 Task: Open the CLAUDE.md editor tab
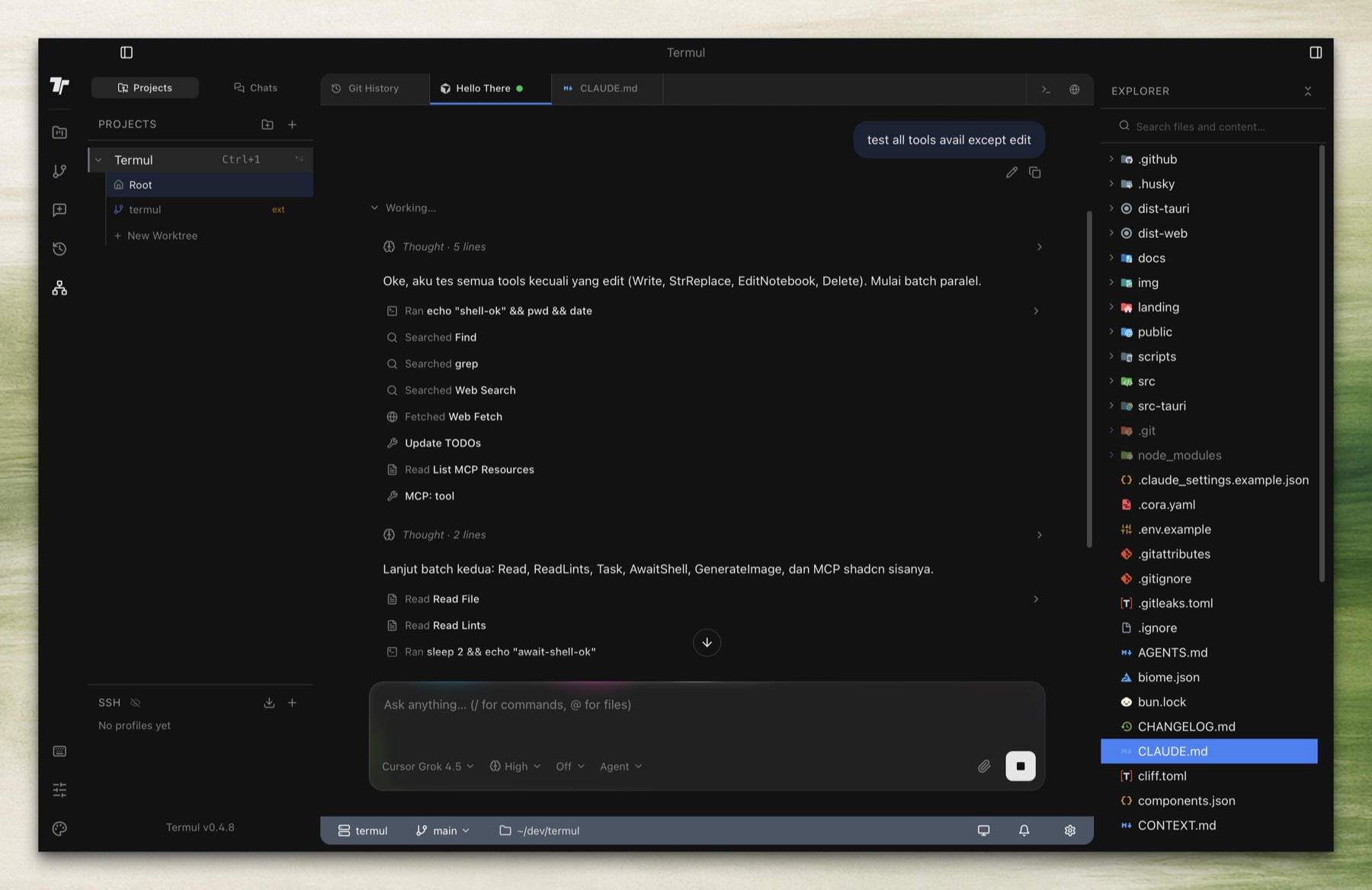tap(607, 88)
